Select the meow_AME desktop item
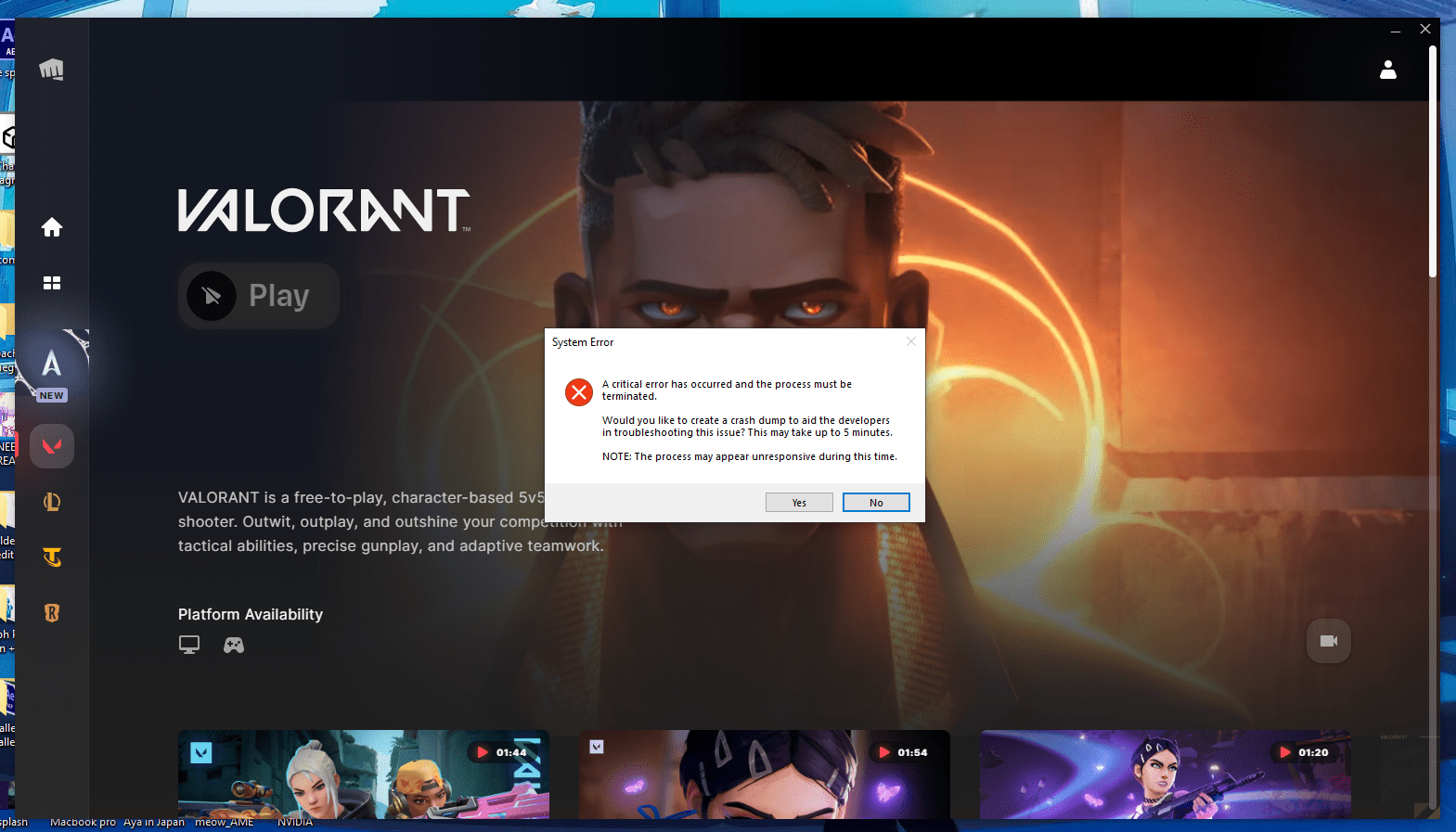The width and height of the screenshot is (1456, 832). 224,822
